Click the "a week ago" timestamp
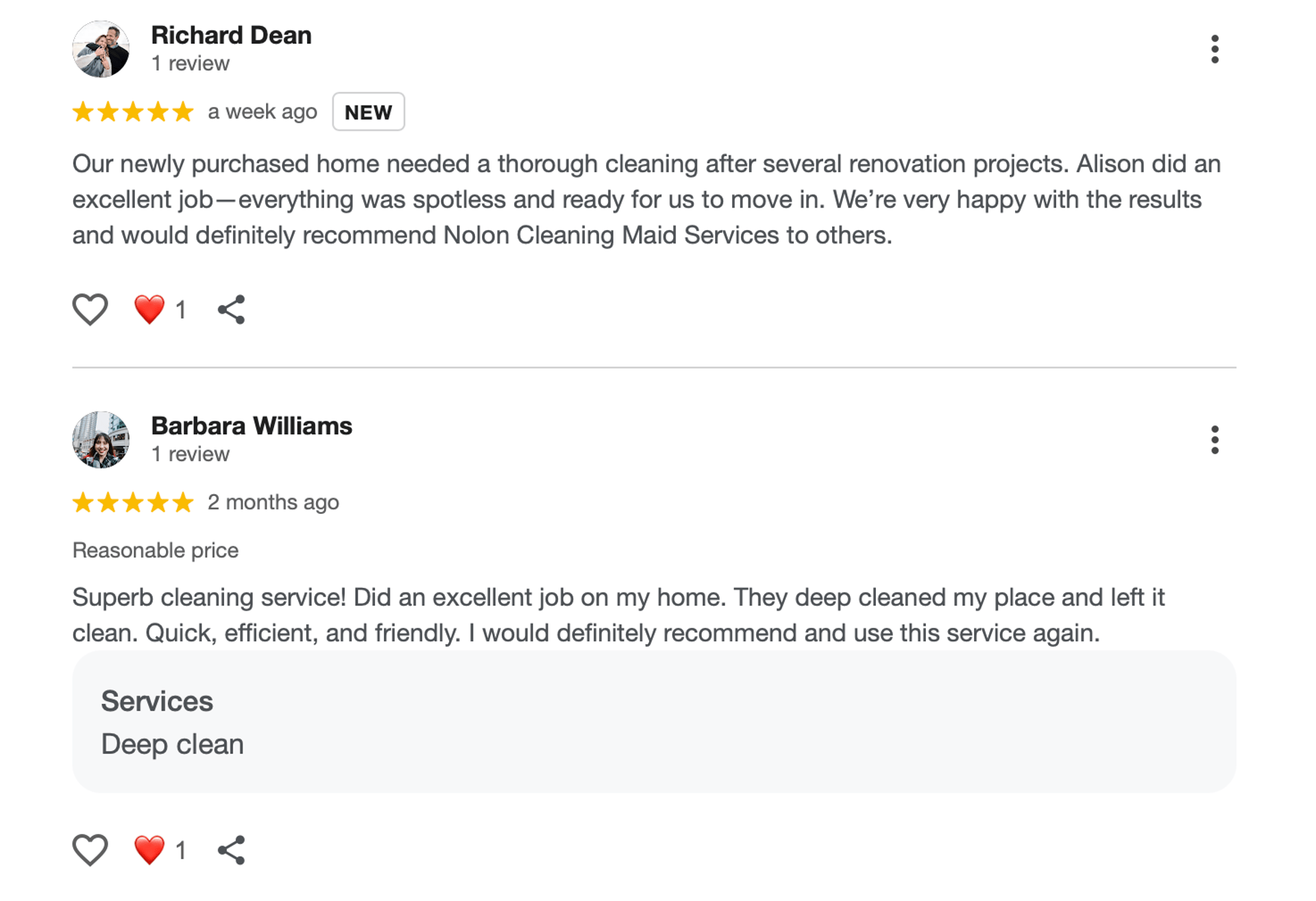Screen dimensions: 1316x901 263,112
